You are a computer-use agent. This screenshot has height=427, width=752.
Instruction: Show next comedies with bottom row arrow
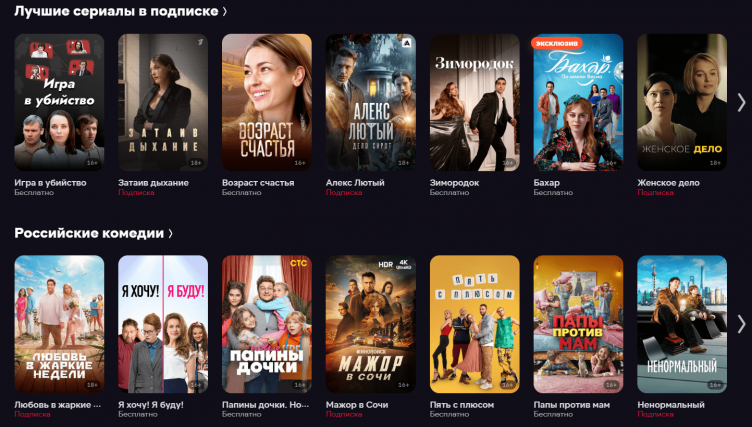click(x=741, y=324)
